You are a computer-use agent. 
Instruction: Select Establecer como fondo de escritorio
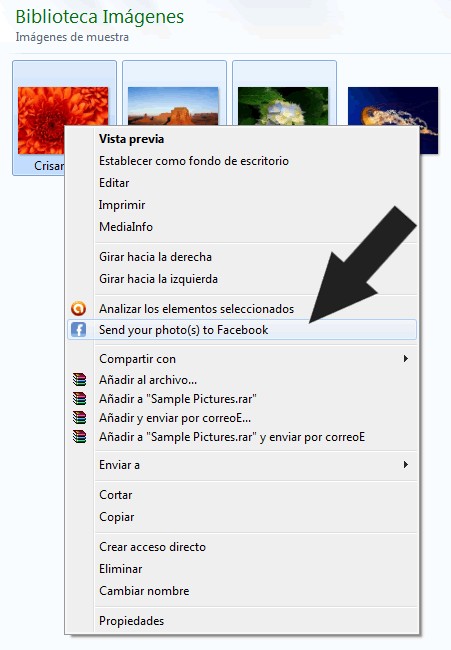click(194, 161)
